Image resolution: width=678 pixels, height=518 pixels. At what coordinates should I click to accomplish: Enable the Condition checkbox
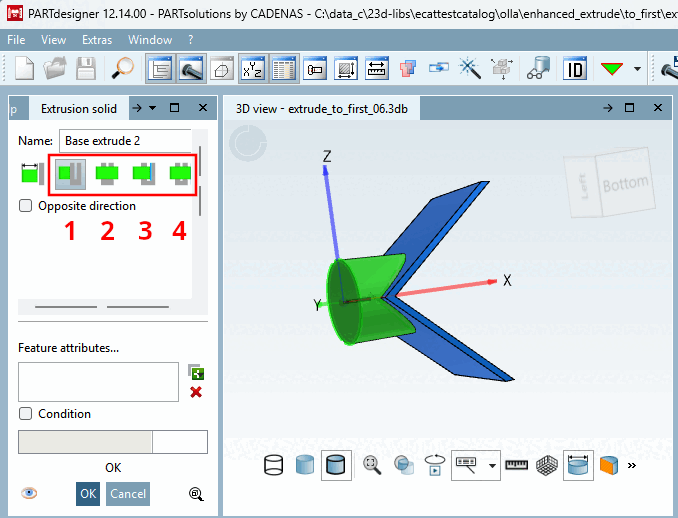tap(26, 413)
